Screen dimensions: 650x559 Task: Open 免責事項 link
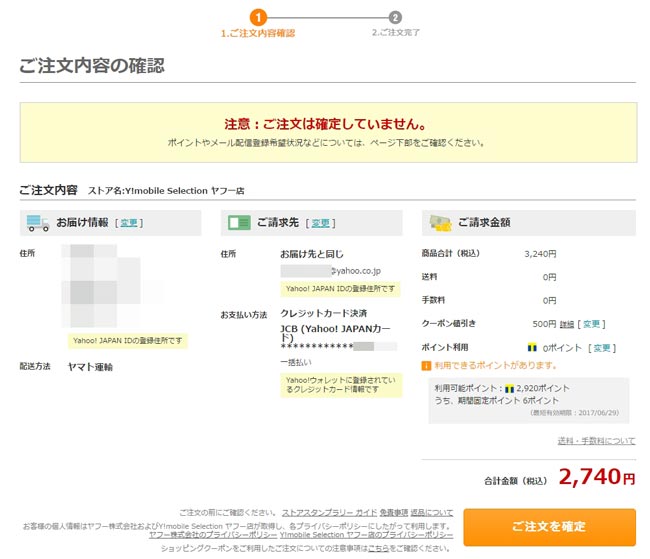[394, 513]
